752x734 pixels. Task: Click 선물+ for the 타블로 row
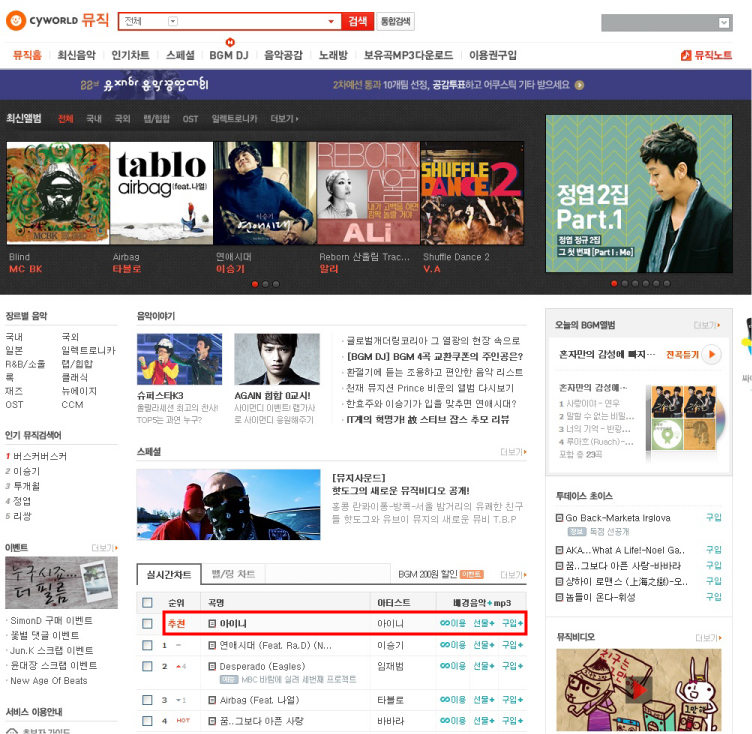point(483,699)
